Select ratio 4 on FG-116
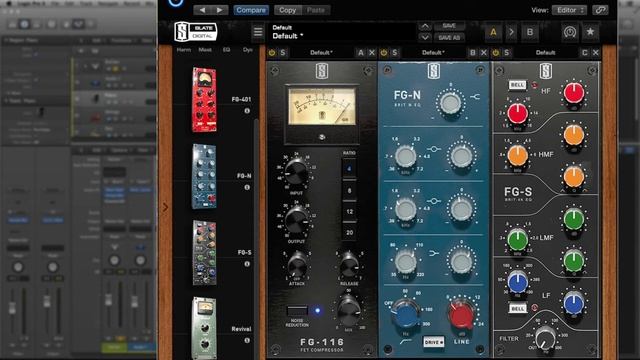 [x=349, y=168]
